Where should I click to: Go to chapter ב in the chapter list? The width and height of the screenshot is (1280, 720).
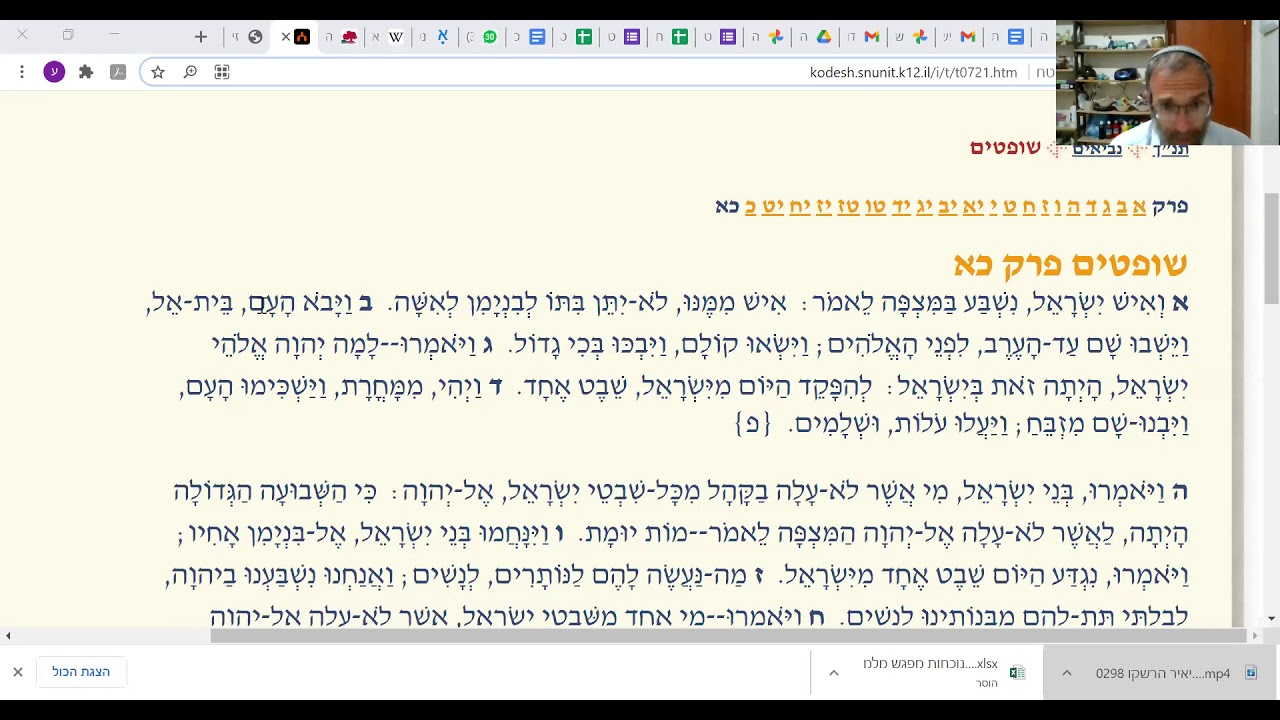pos(1122,206)
